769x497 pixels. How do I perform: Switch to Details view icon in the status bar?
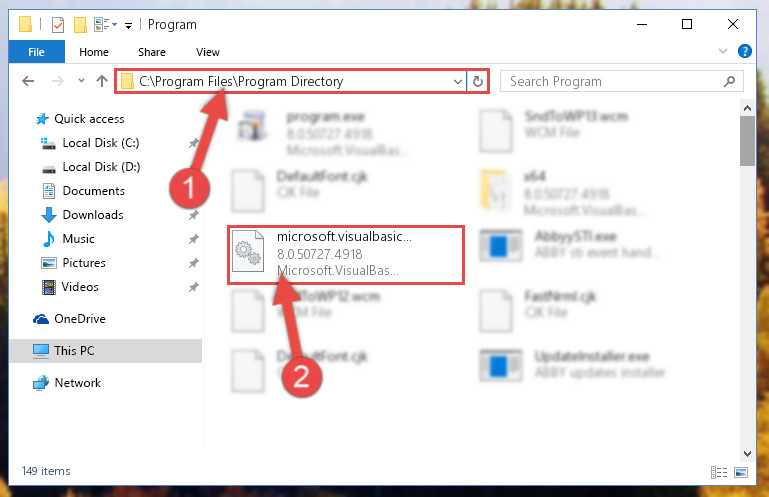tap(718, 472)
